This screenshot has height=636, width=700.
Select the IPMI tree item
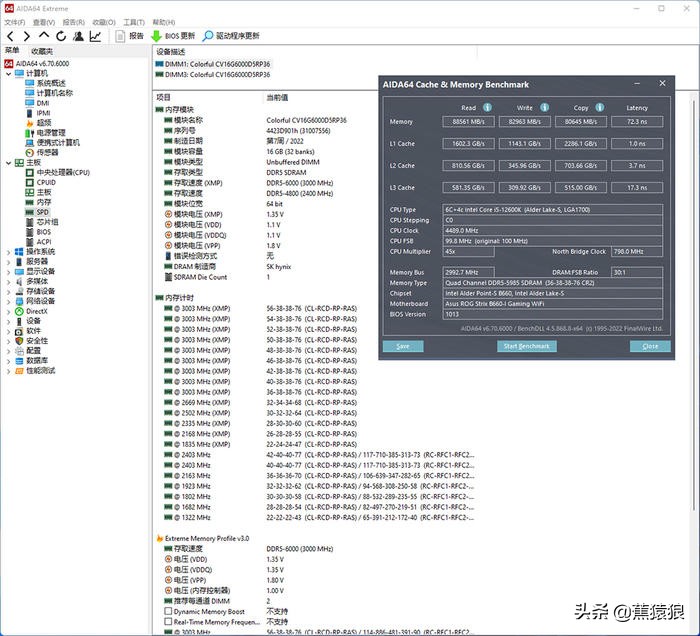point(43,113)
